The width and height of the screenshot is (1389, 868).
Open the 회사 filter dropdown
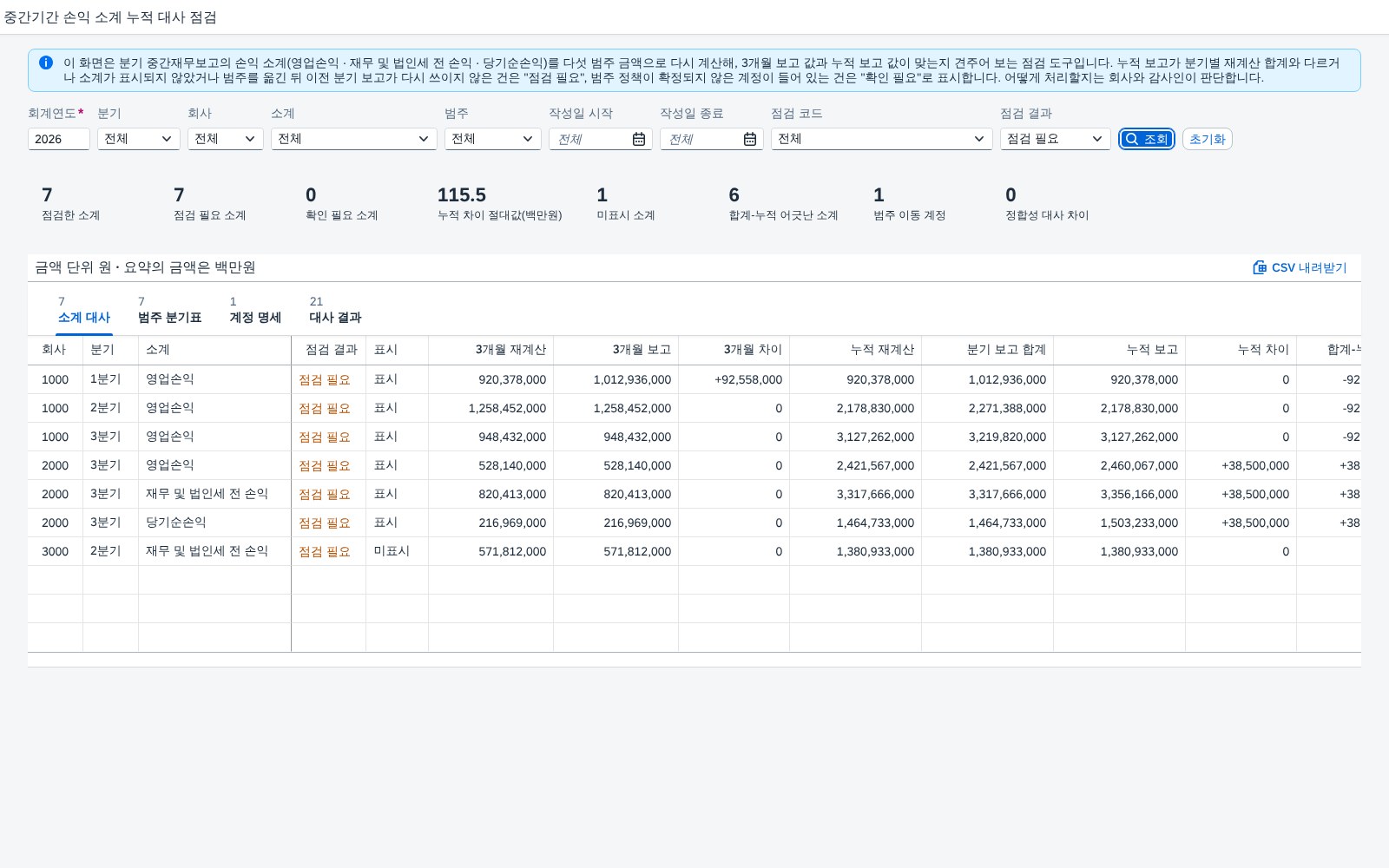tap(226, 139)
